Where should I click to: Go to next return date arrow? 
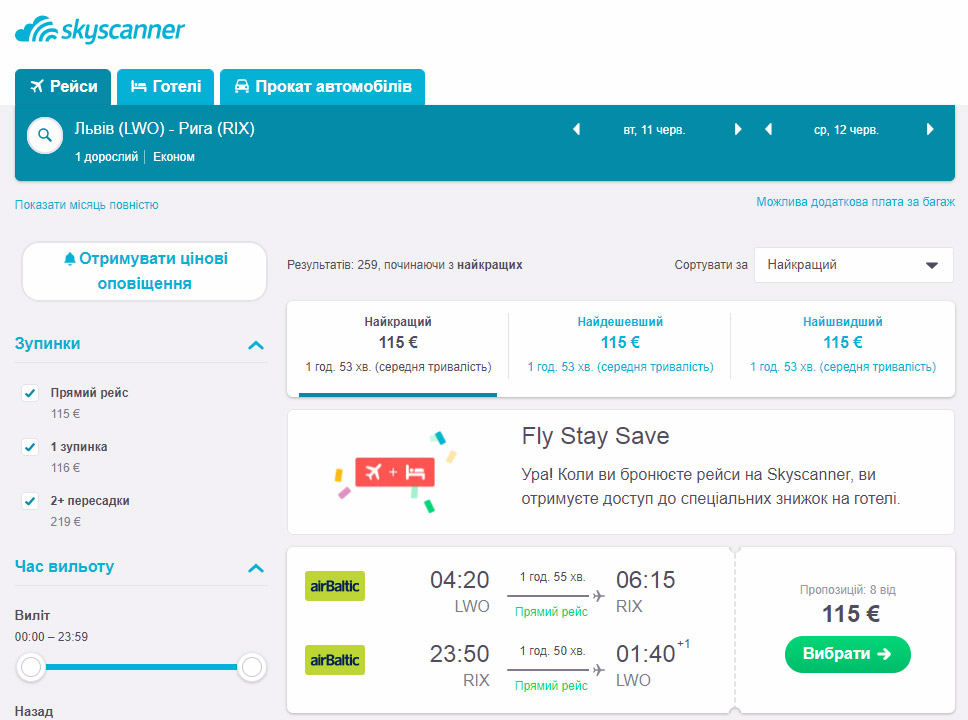[x=930, y=129]
